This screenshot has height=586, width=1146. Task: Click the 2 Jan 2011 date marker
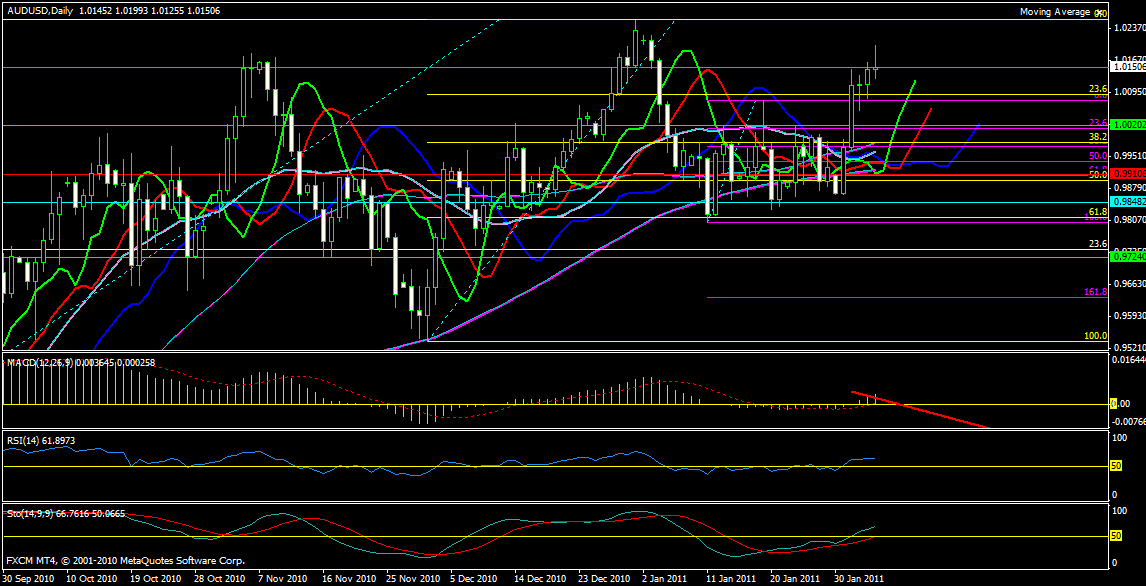tap(662, 578)
